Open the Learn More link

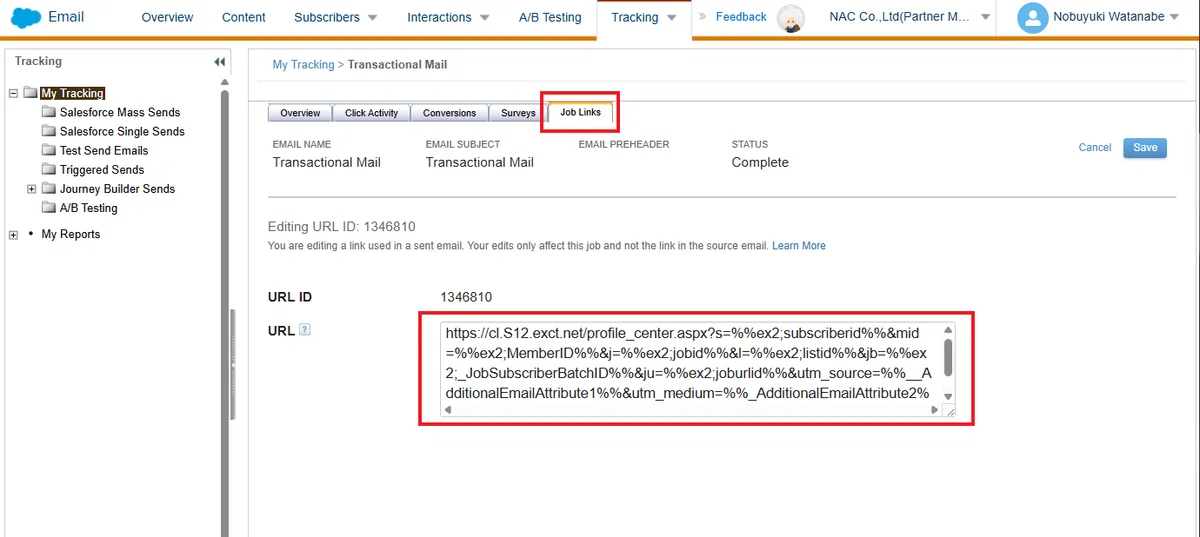click(799, 246)
